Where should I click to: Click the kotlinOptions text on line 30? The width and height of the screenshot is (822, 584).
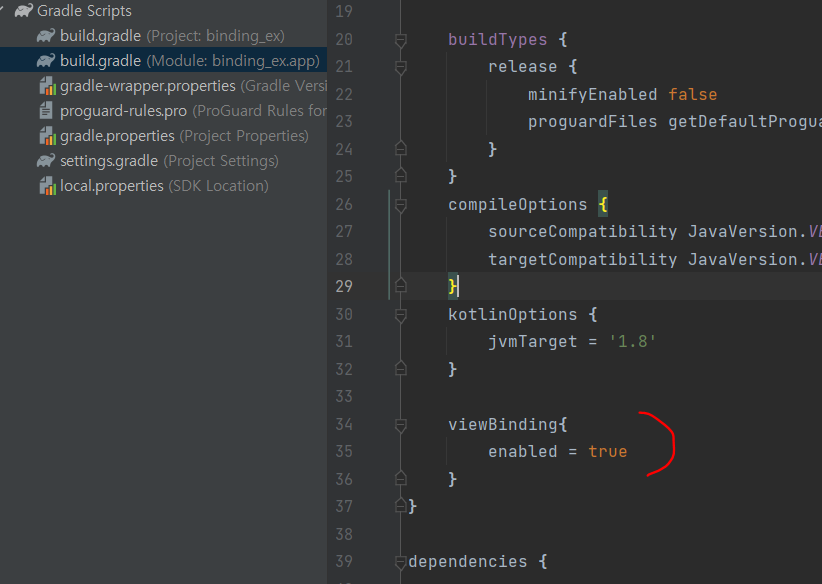(x=512, y=315)
